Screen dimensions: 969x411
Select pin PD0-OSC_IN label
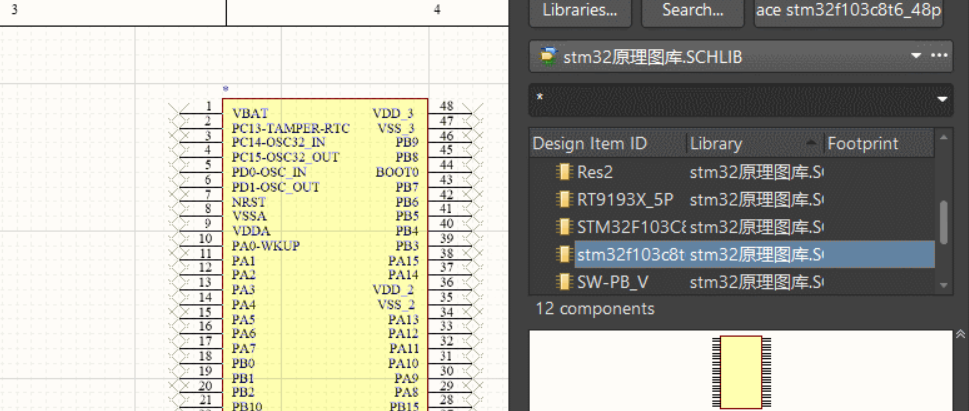pos(269,172)
